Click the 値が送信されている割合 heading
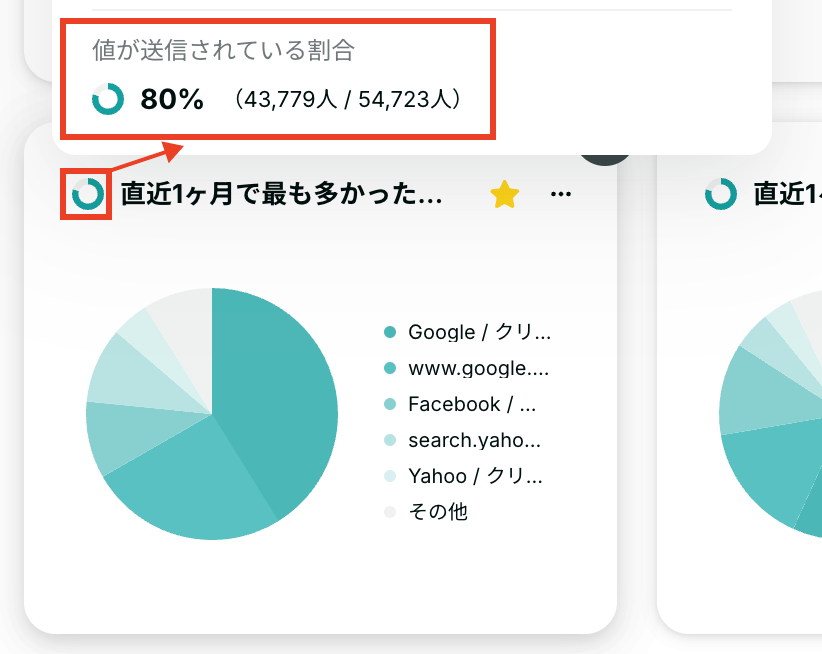The image size is (822, 654). click(224, 50)
